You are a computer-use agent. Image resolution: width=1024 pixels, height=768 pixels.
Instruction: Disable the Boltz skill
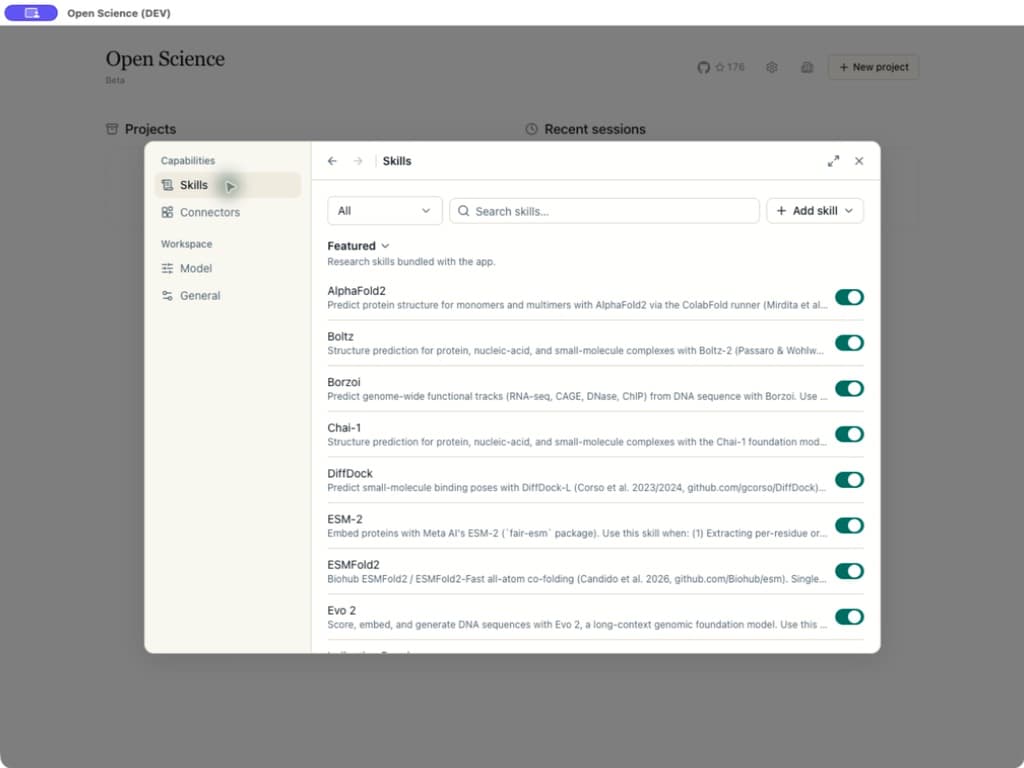pyautogui.click(x=849, y=343)
